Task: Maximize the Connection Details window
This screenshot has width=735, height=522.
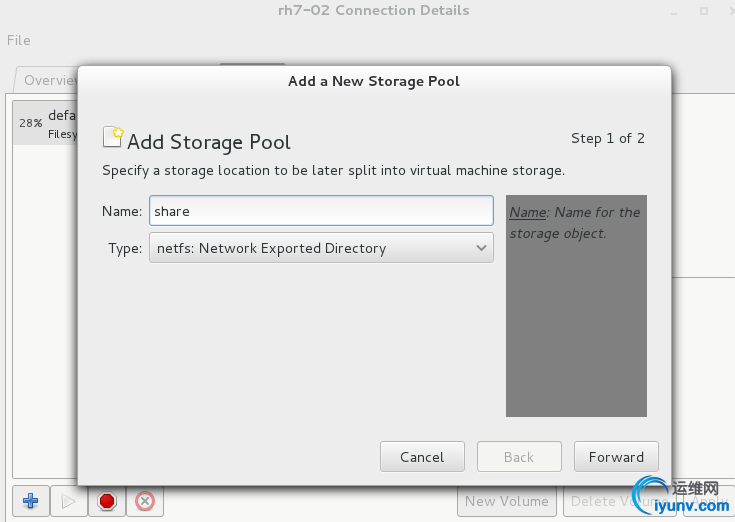Action: pyautogui.click(x=704, y=11)
